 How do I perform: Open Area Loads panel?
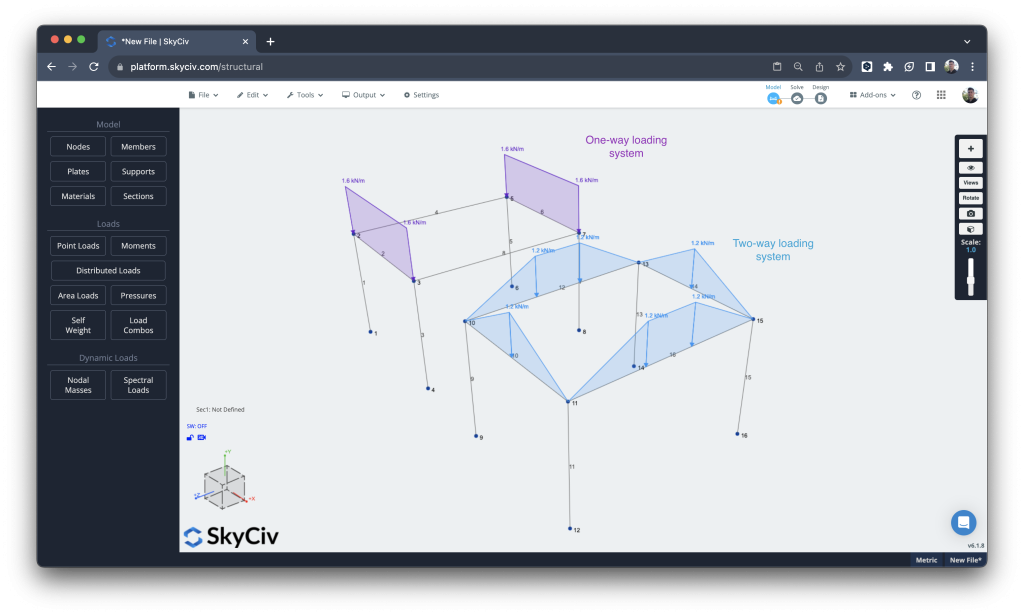click(x=78, y=295)
